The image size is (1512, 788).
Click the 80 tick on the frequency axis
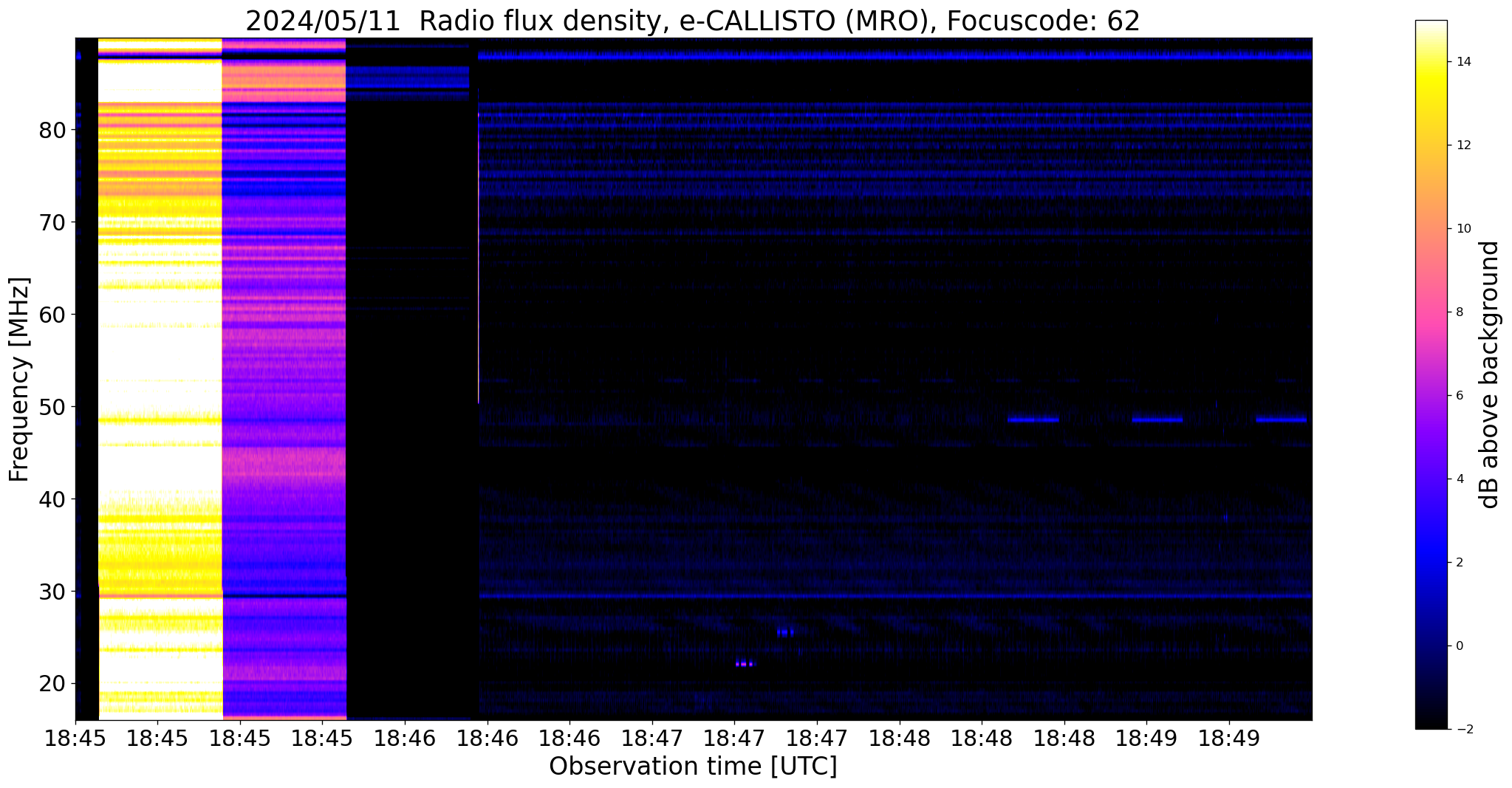click(x=52, y=130)
